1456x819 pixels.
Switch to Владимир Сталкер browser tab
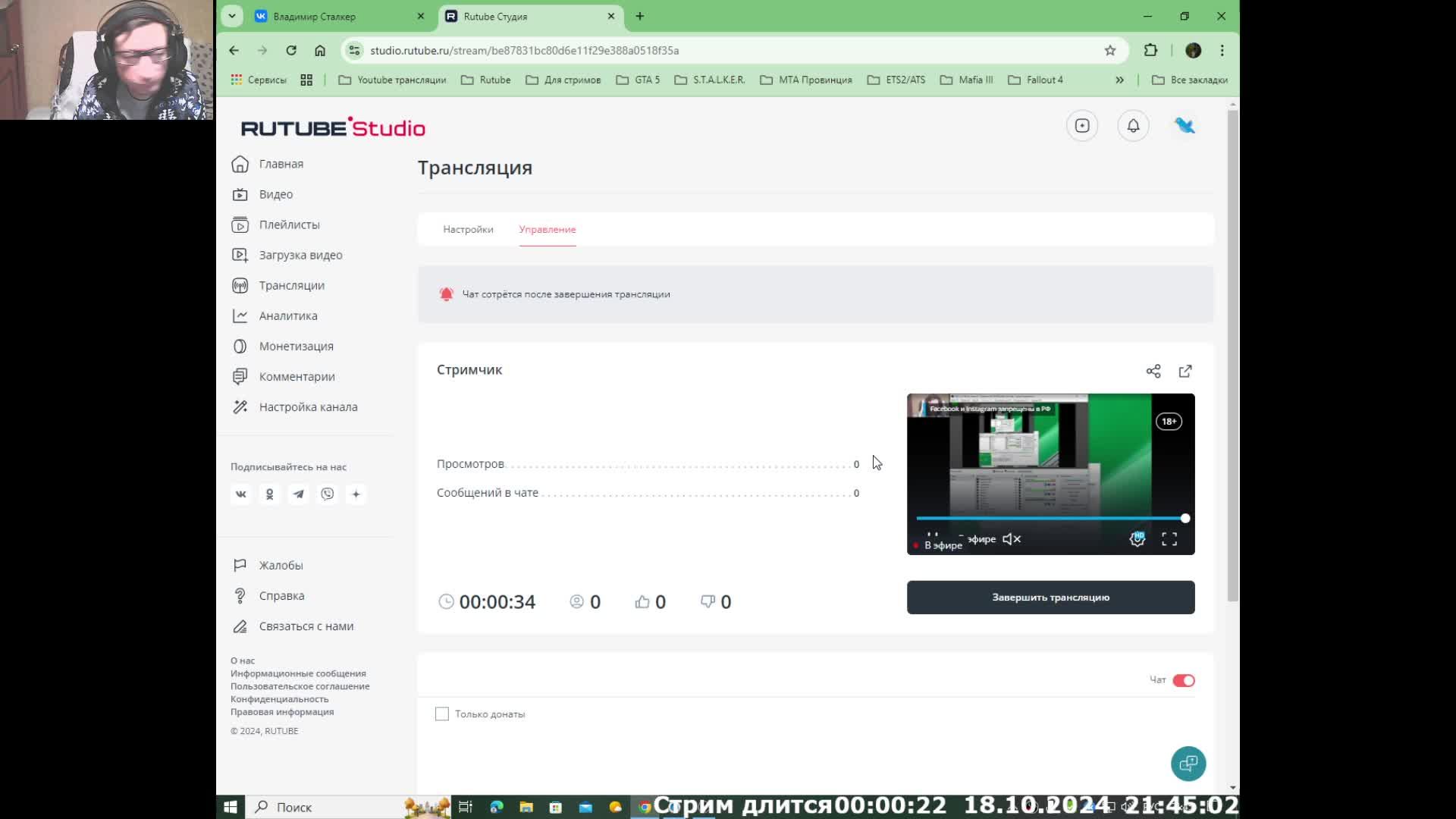tap(341, 16)
